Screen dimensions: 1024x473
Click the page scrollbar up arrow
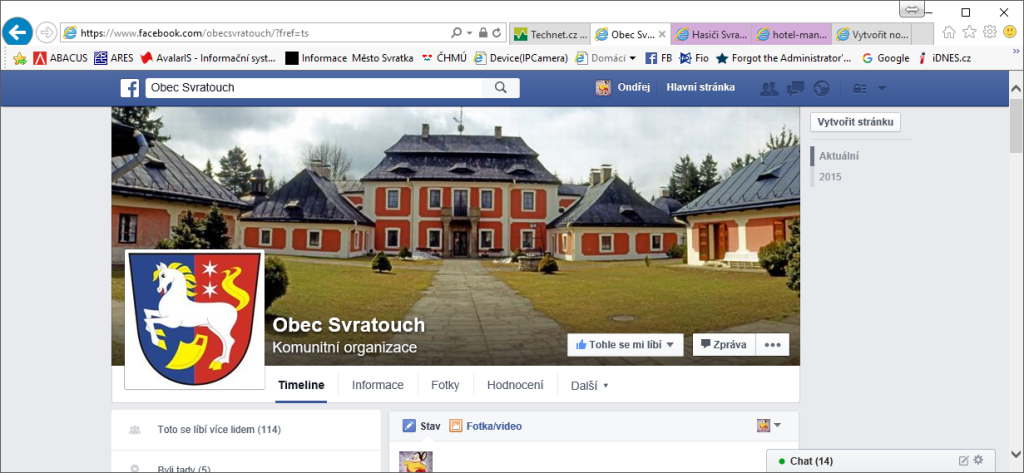(1016, 90)
